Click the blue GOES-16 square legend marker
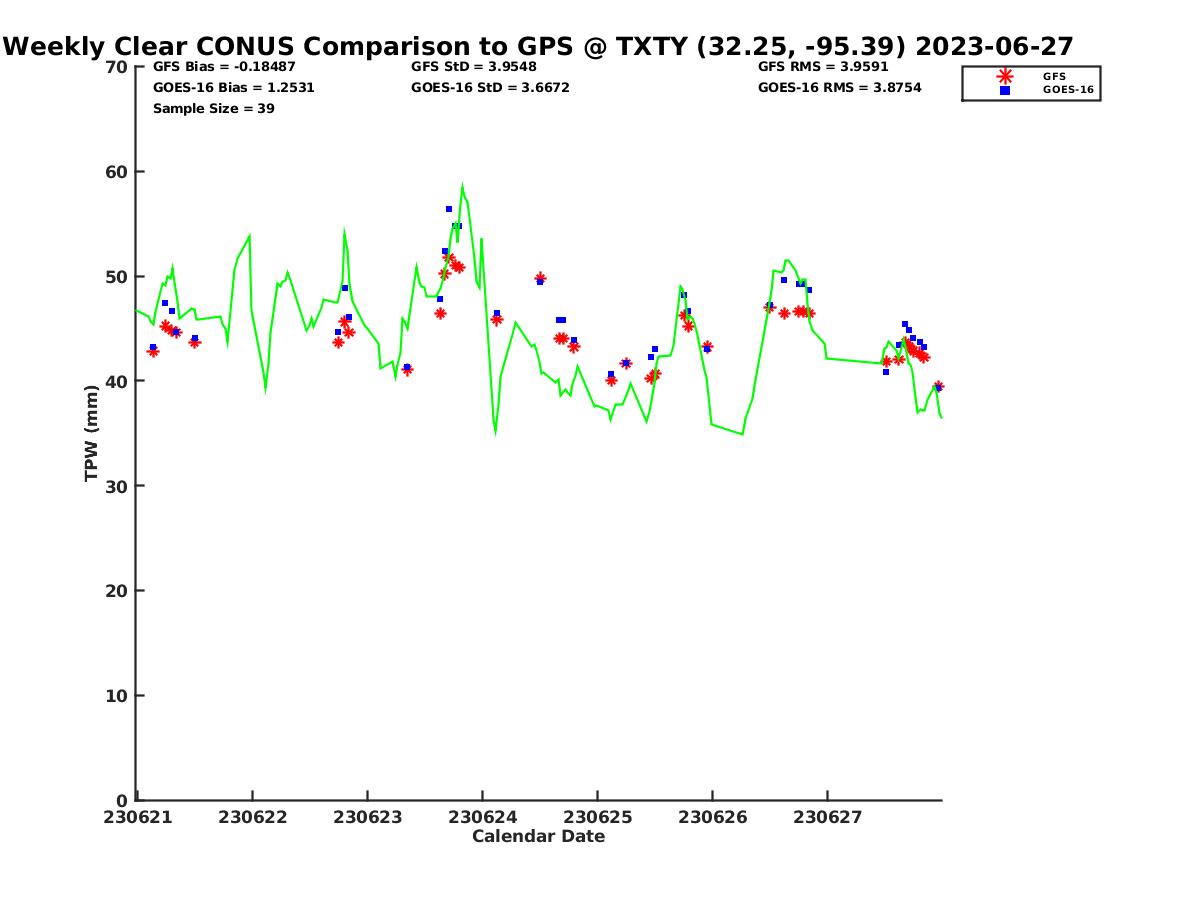The height and width of the screenshot is (900, 1200). coord(1005,90)
